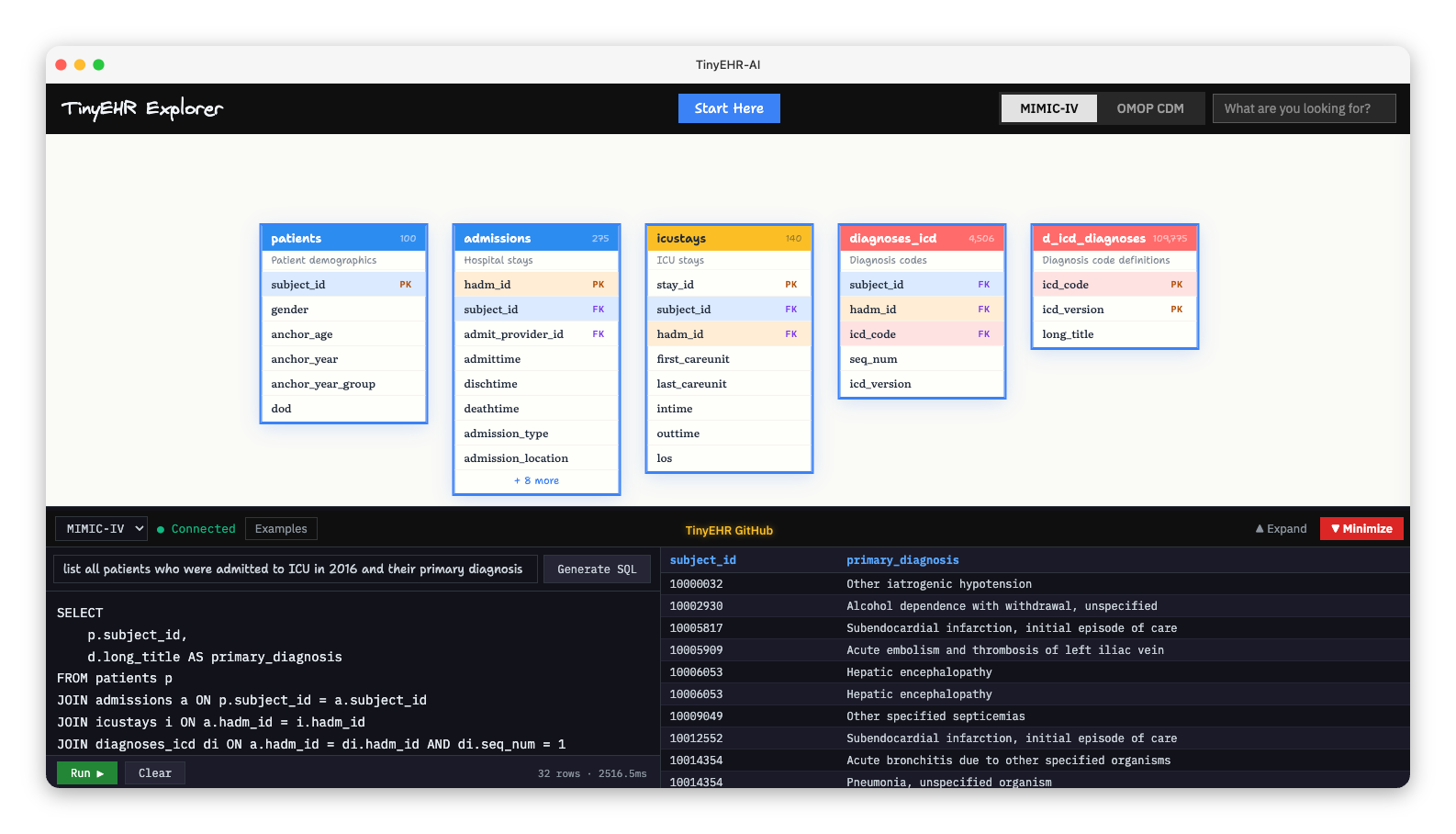The height and width of the screenshot is (834, 1456).
Task: Select los column in icustays
Action: 729,458
